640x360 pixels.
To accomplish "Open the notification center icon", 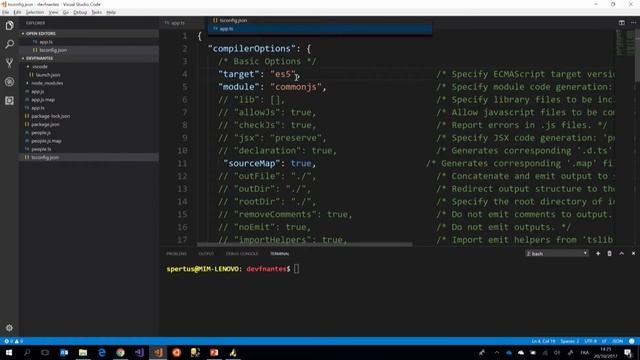I will click(628, 353).
